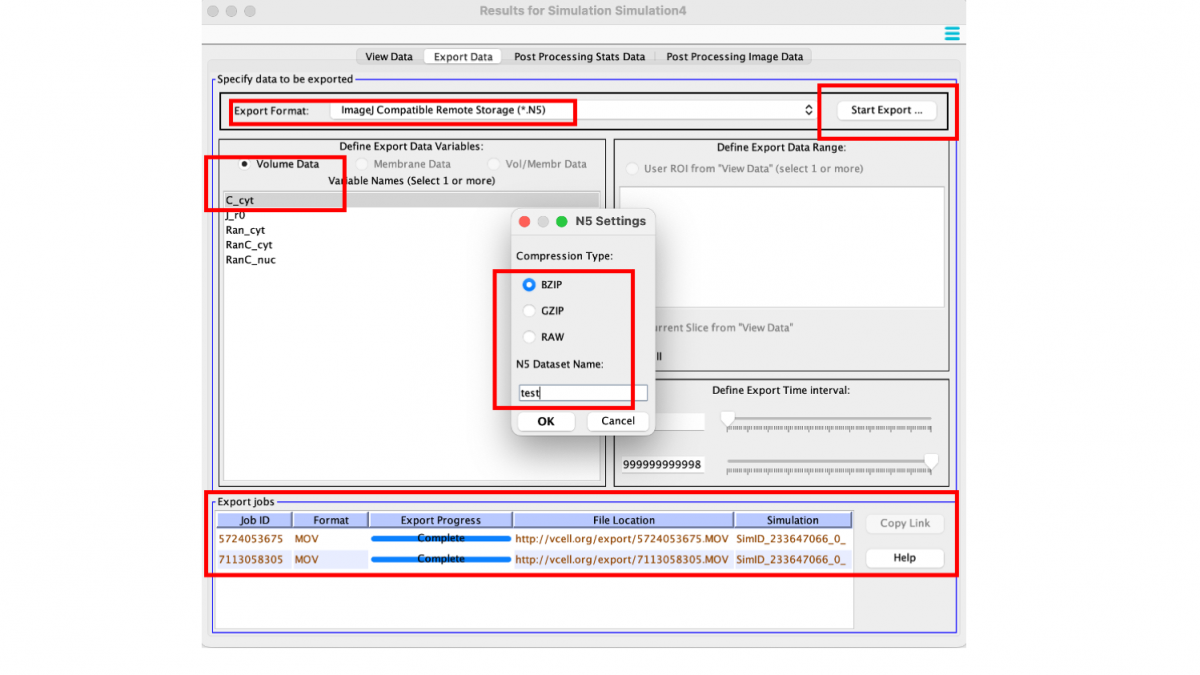Click the Start Export button

(884, 110)
